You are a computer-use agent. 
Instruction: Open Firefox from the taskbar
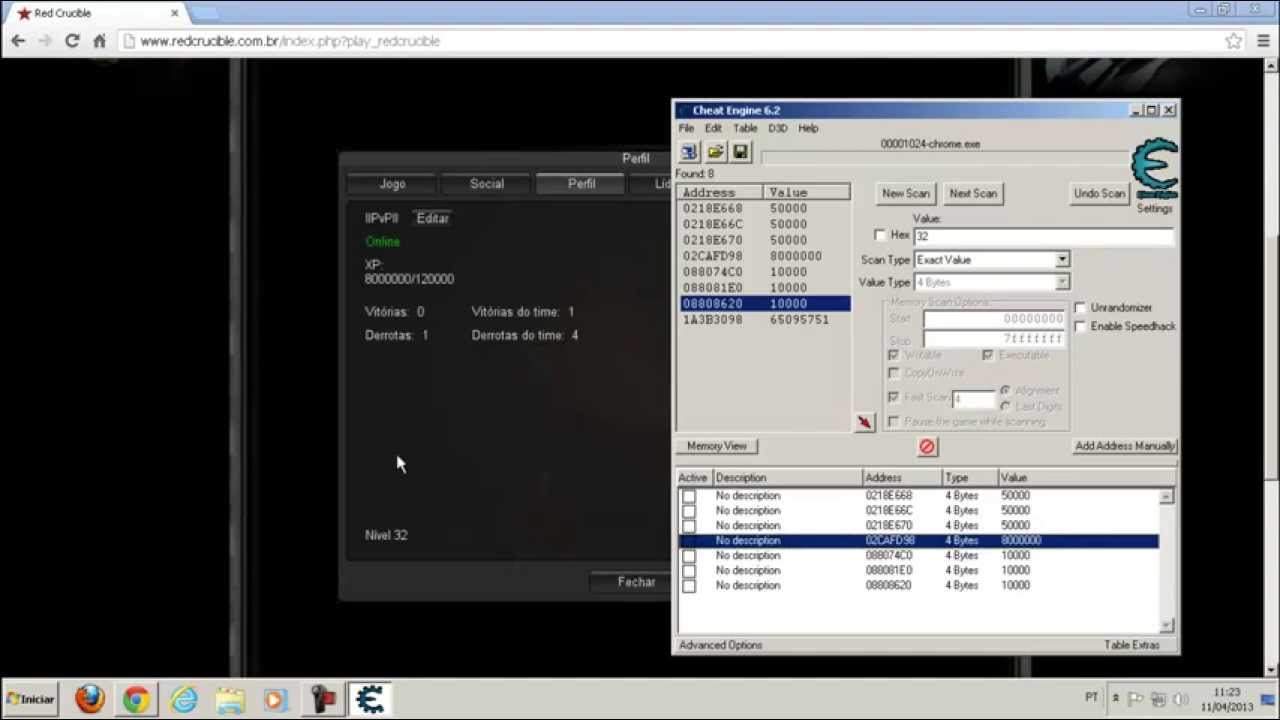(90, 699)
